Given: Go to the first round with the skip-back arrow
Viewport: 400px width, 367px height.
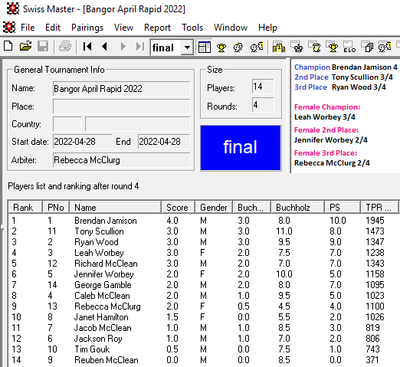Looking at the screenshot, I should point(87,46).
